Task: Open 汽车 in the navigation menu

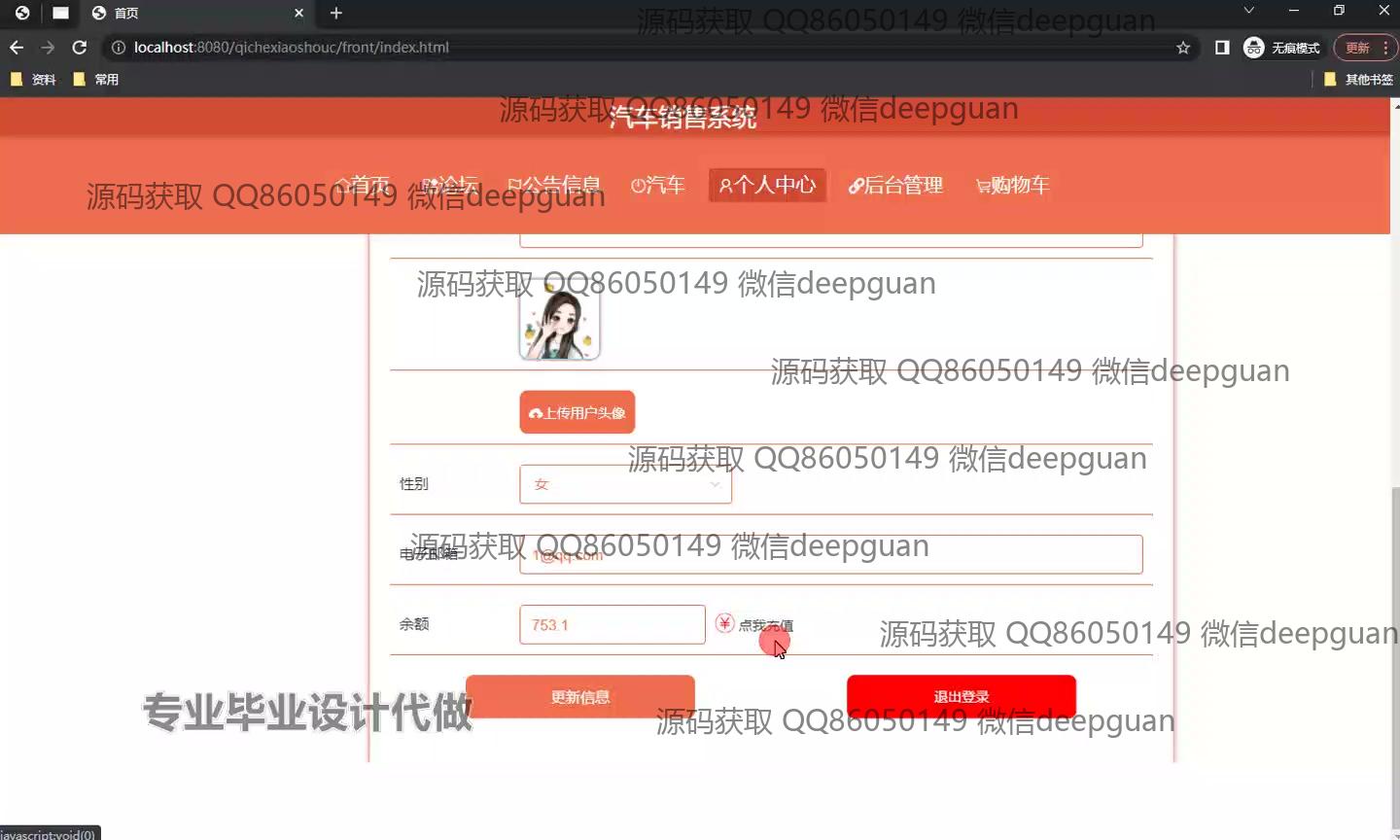Action: pyautogui.click(x=657, y=185)
